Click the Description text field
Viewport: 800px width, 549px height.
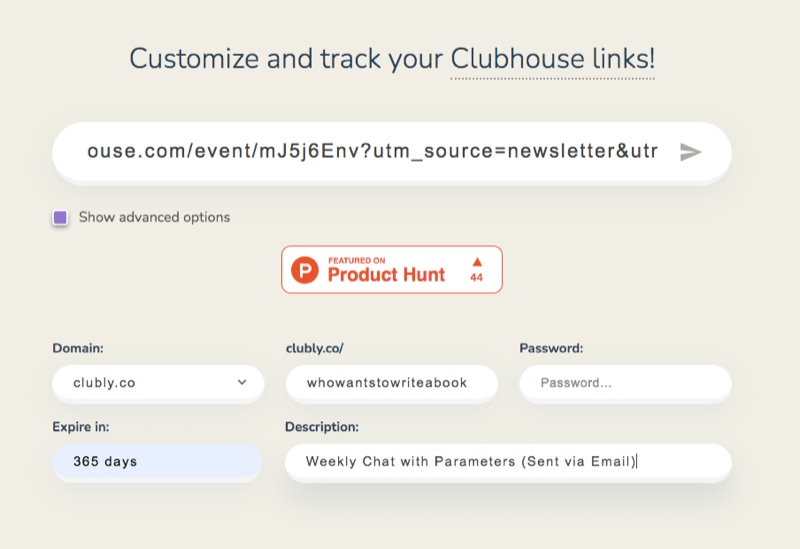(x=508, y=461)
